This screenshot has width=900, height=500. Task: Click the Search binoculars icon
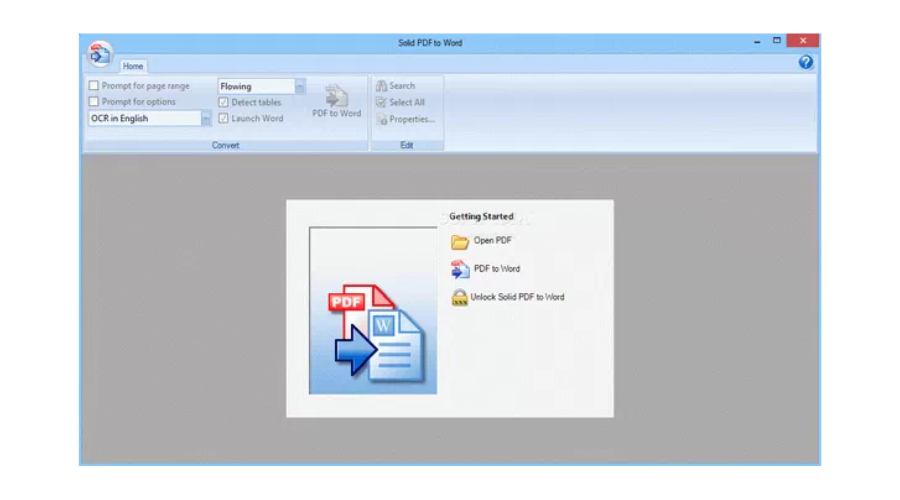coord(381,86)
